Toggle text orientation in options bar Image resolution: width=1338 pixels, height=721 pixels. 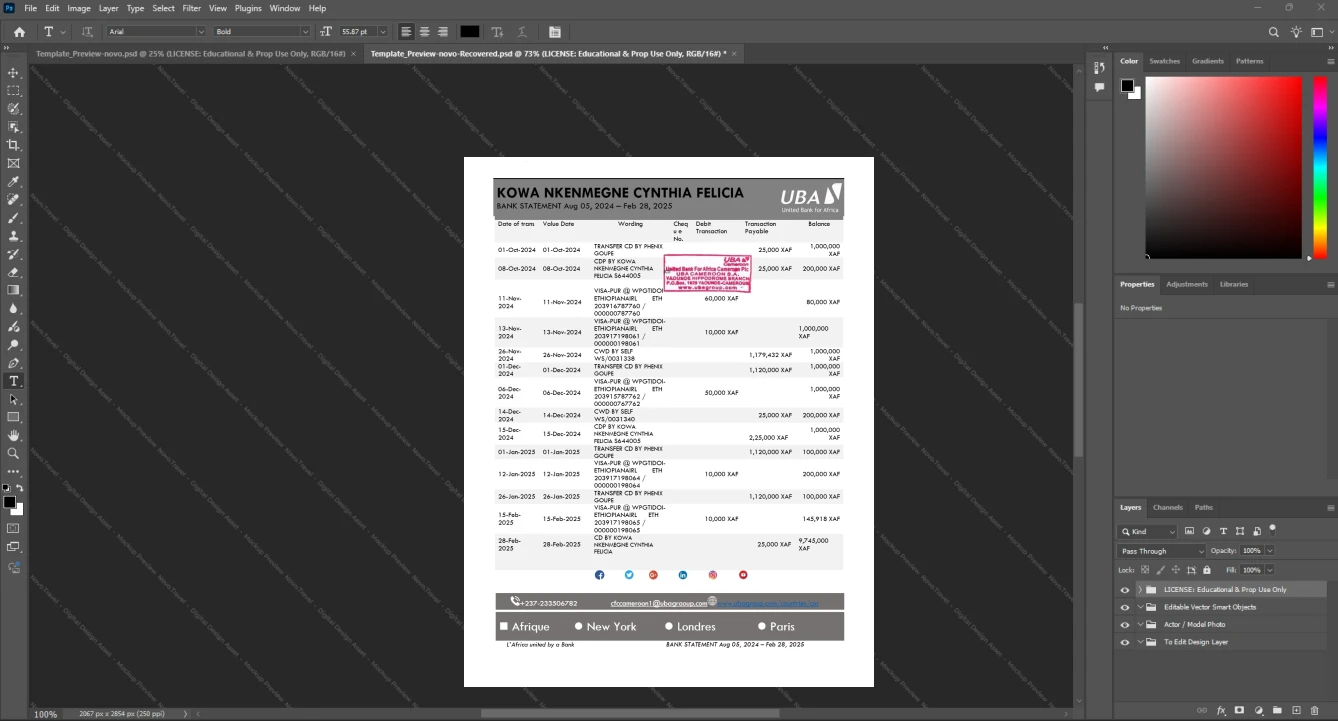[87, 32]
